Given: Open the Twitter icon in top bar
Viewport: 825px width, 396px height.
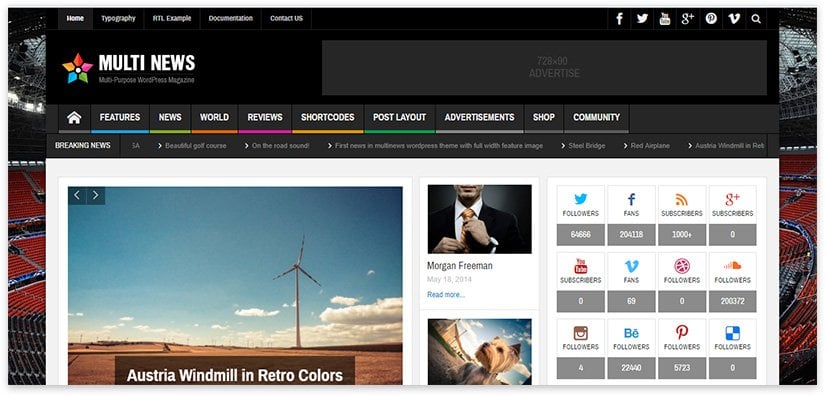Looking at the screenshot, I should click(x=642, y=19).
